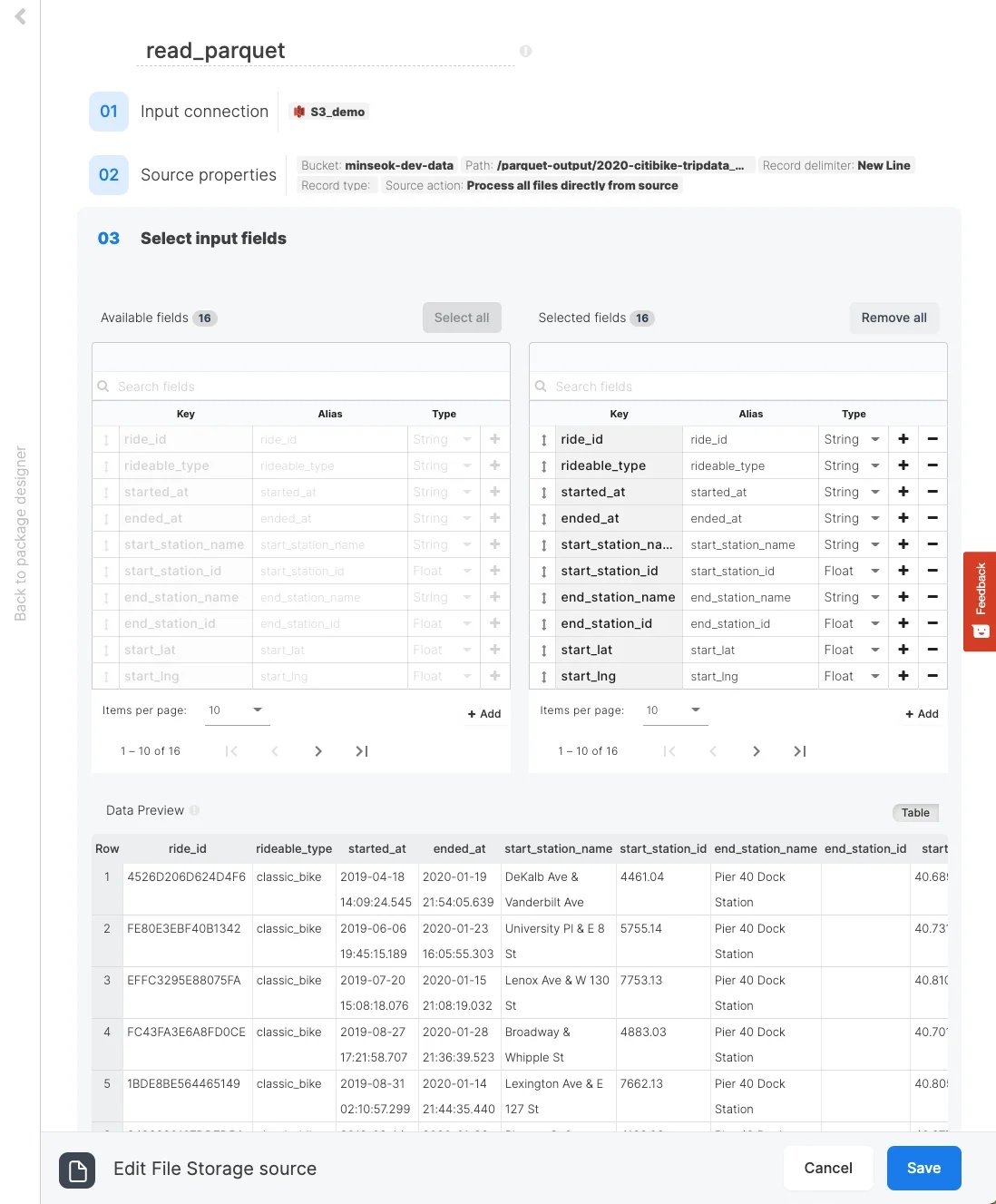Click plus icon for end_station_id selected row
The height and width of the screenshot is (1204, 996).
903,623
